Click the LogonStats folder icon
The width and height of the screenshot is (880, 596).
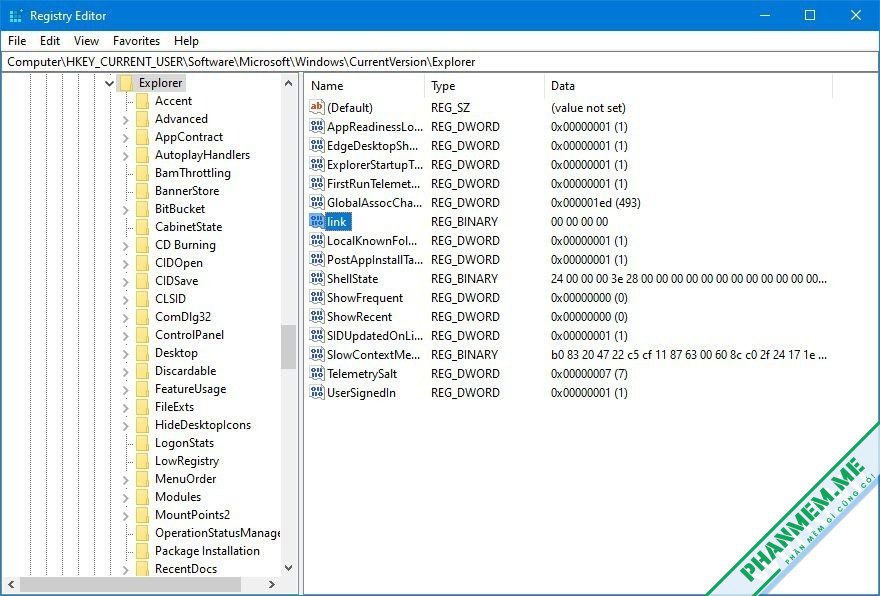(143, 443)
